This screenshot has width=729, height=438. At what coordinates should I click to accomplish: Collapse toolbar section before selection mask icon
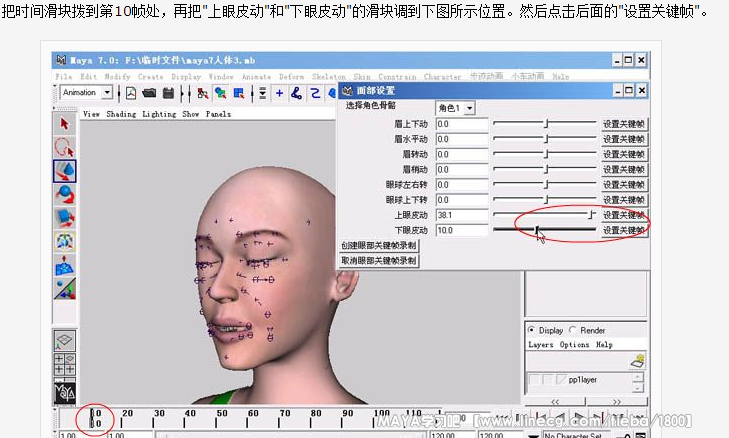coord(252,93)
